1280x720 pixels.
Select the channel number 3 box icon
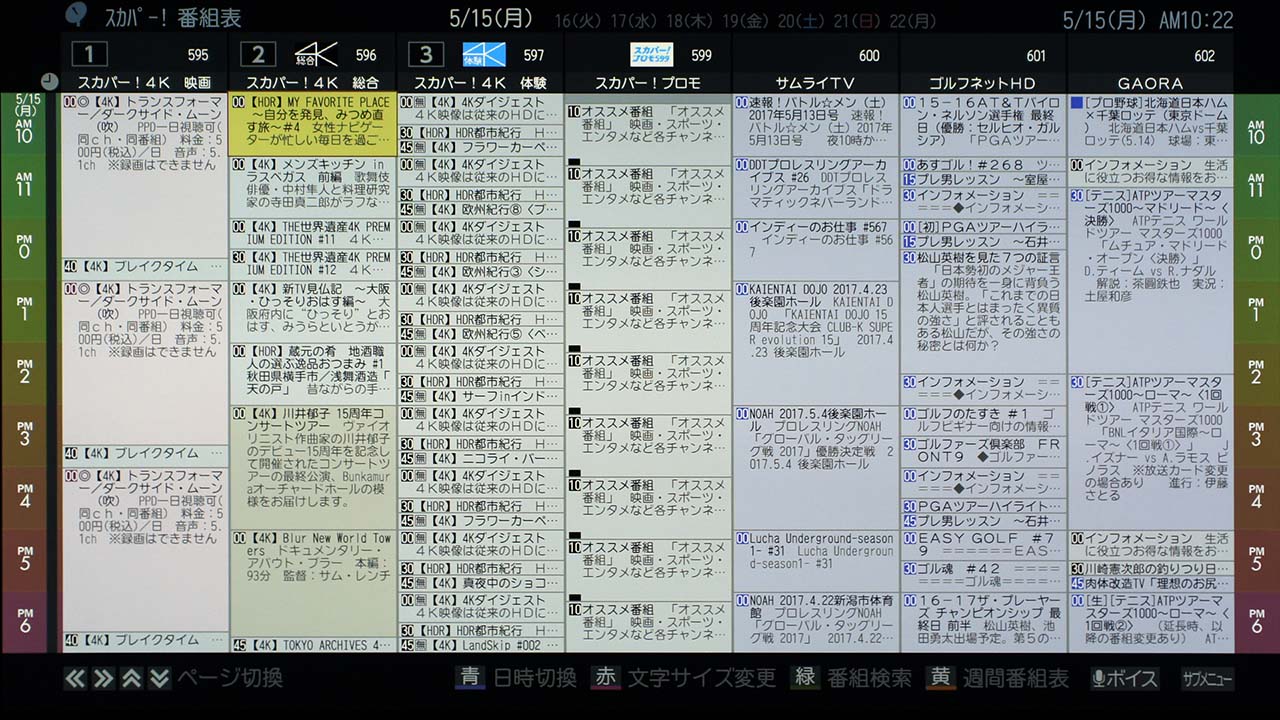(x=426, y=54)
